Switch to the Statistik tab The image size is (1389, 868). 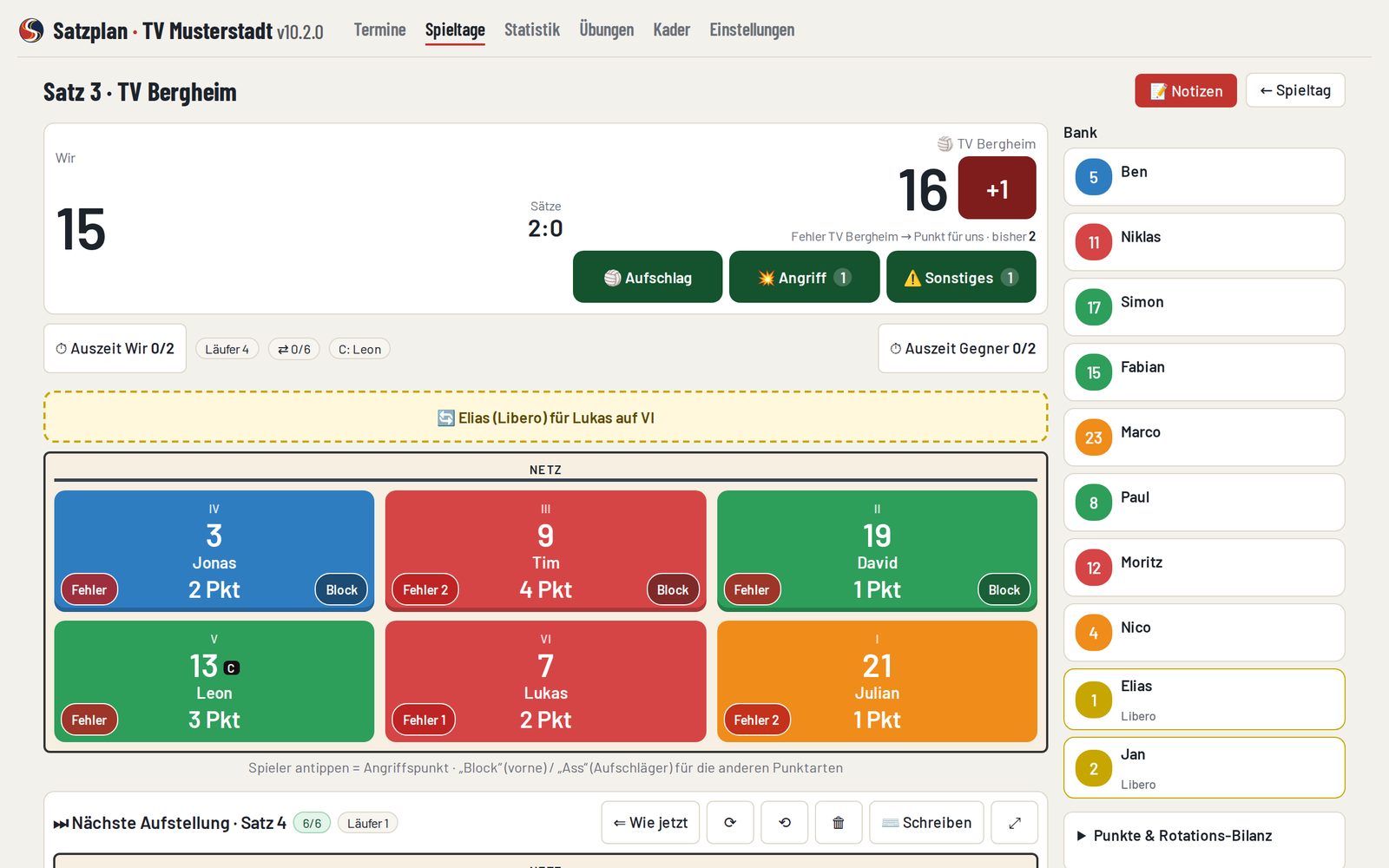coord(532,30)
